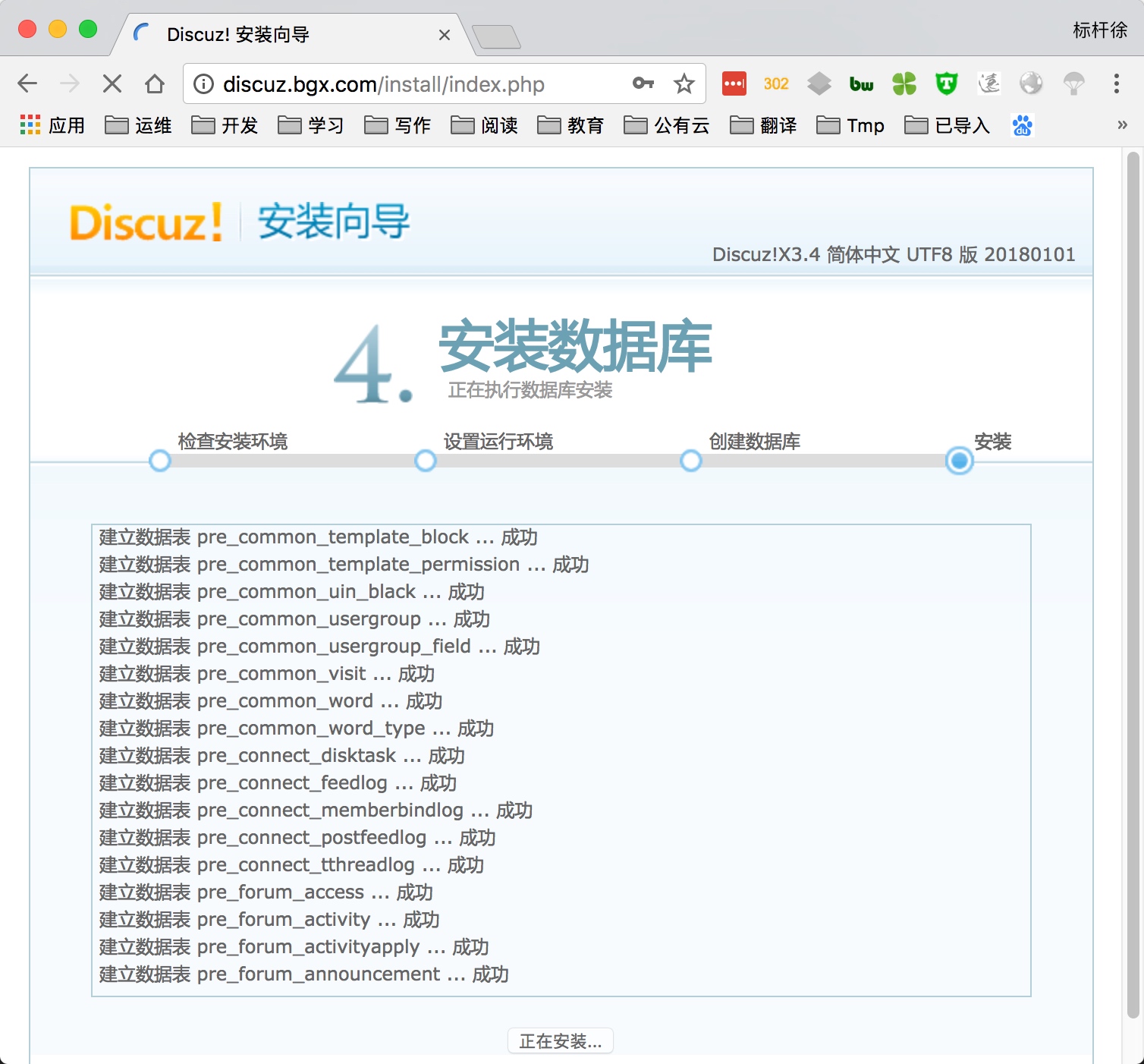Click the pre_common_word_type log line

(297, 729)
